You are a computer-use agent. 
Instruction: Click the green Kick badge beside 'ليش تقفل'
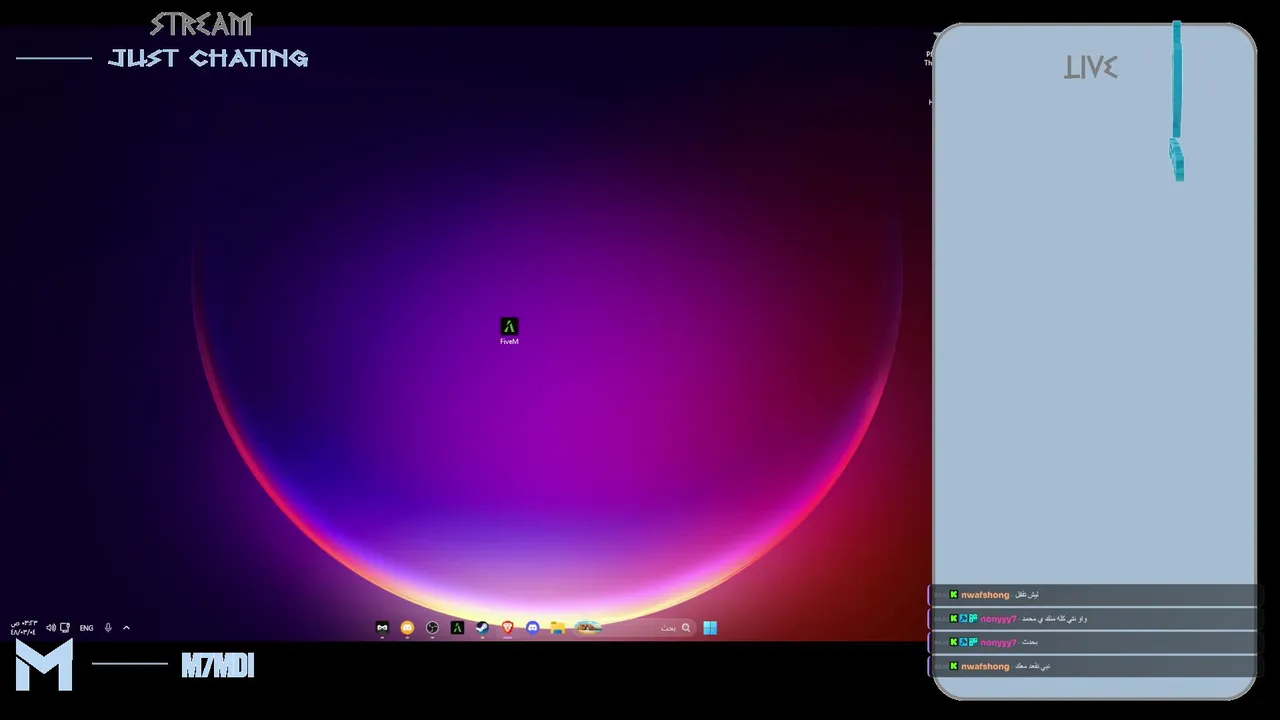[954, 595]
